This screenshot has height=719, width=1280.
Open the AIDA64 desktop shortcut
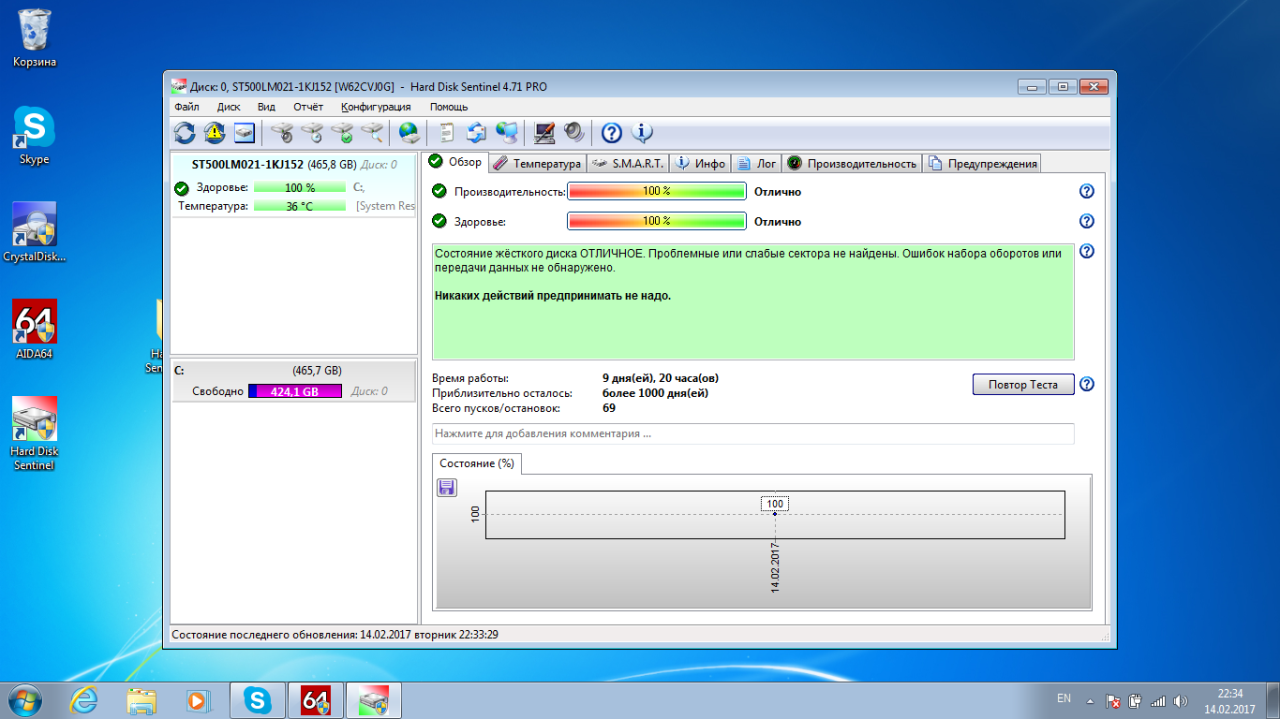34,329
